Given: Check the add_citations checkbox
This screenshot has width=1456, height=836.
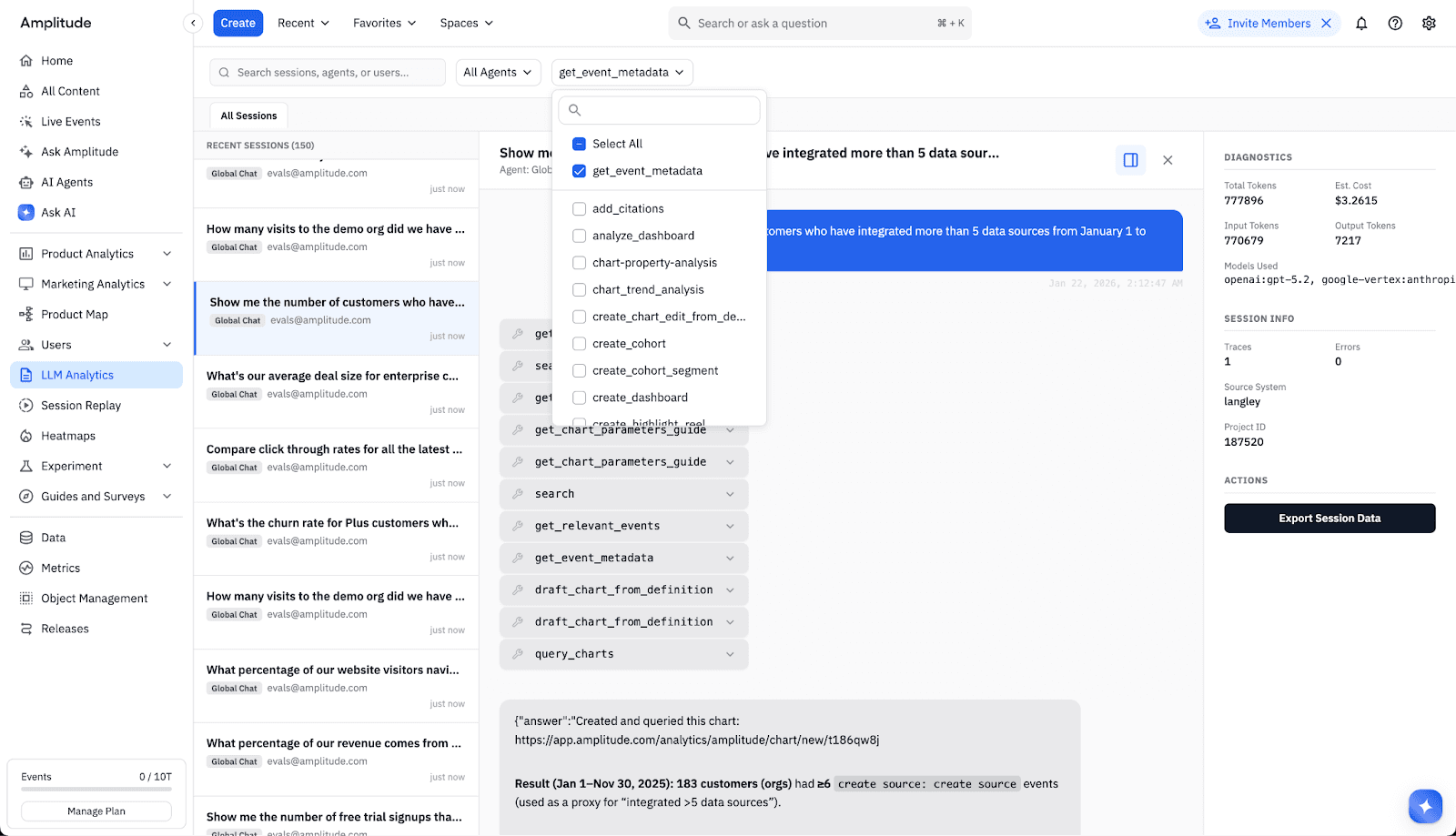Looking at the screenshot, I should [579, 209].
